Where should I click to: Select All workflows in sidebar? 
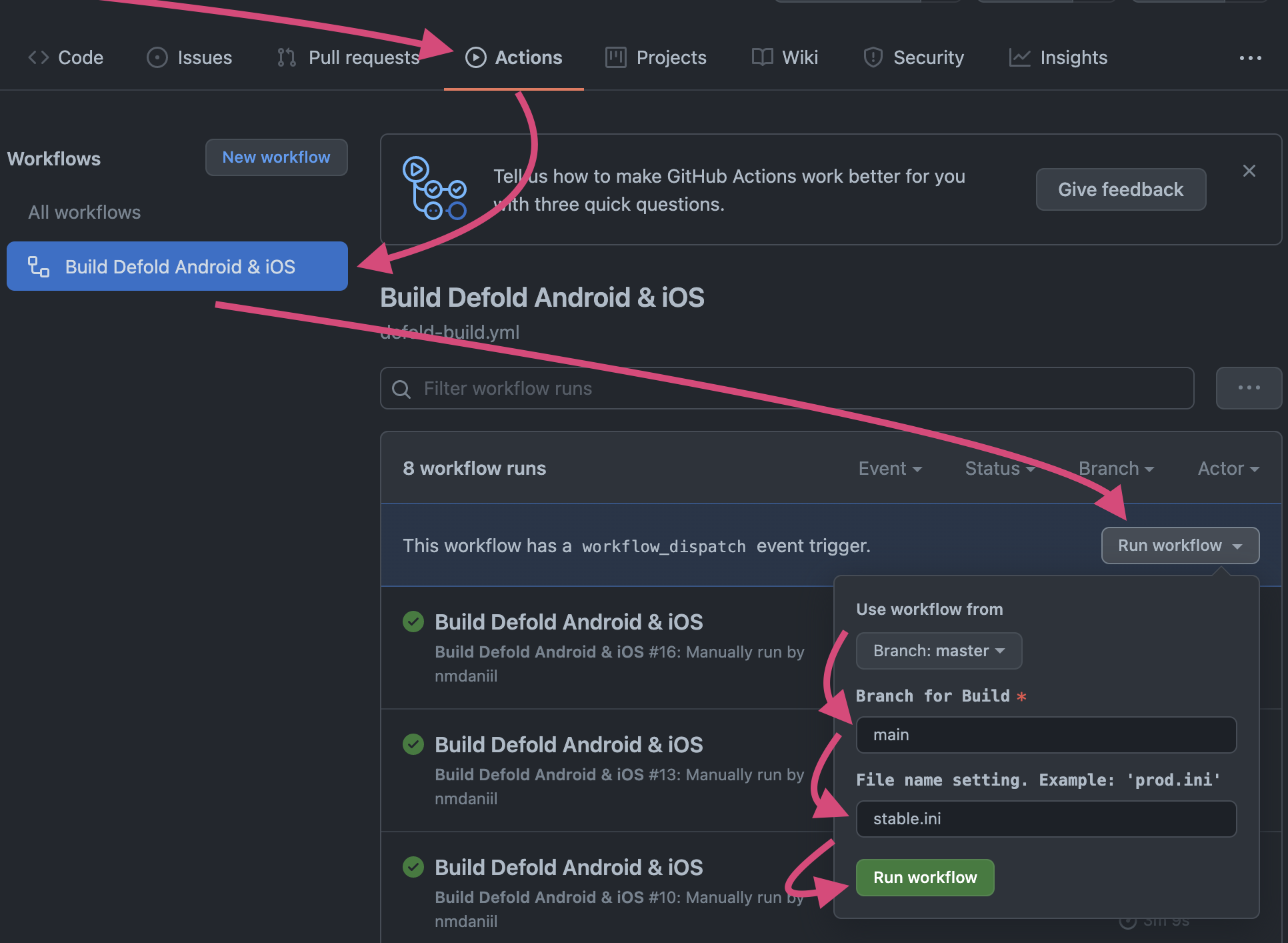click(x=85, y=212)
